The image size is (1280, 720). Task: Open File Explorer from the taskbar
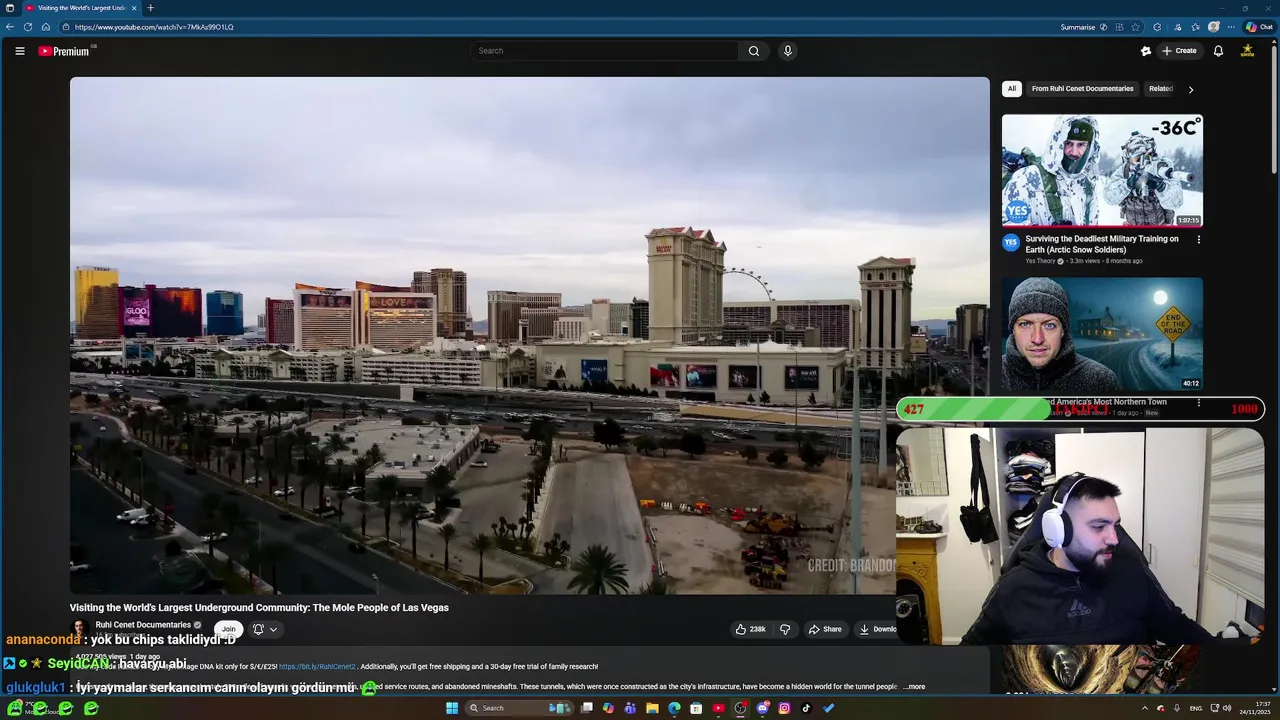[x=652, y=708]
